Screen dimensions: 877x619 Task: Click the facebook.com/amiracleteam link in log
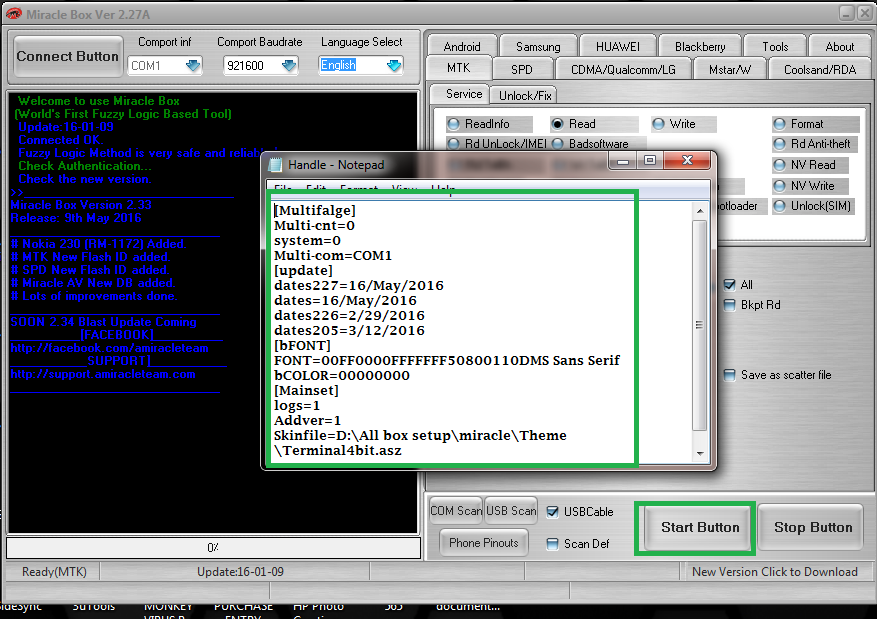[109, 348]
